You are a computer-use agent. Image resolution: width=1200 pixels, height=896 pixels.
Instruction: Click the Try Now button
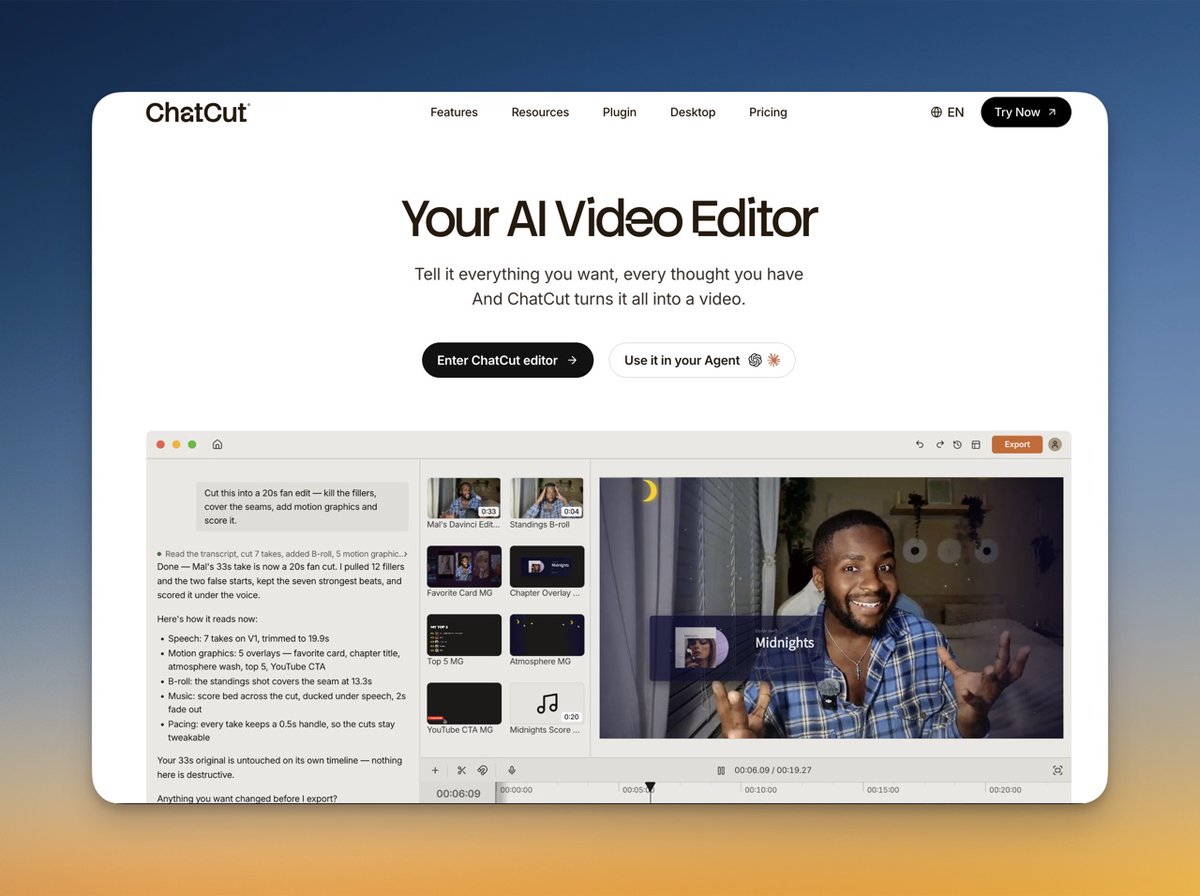pos(1026,112)
